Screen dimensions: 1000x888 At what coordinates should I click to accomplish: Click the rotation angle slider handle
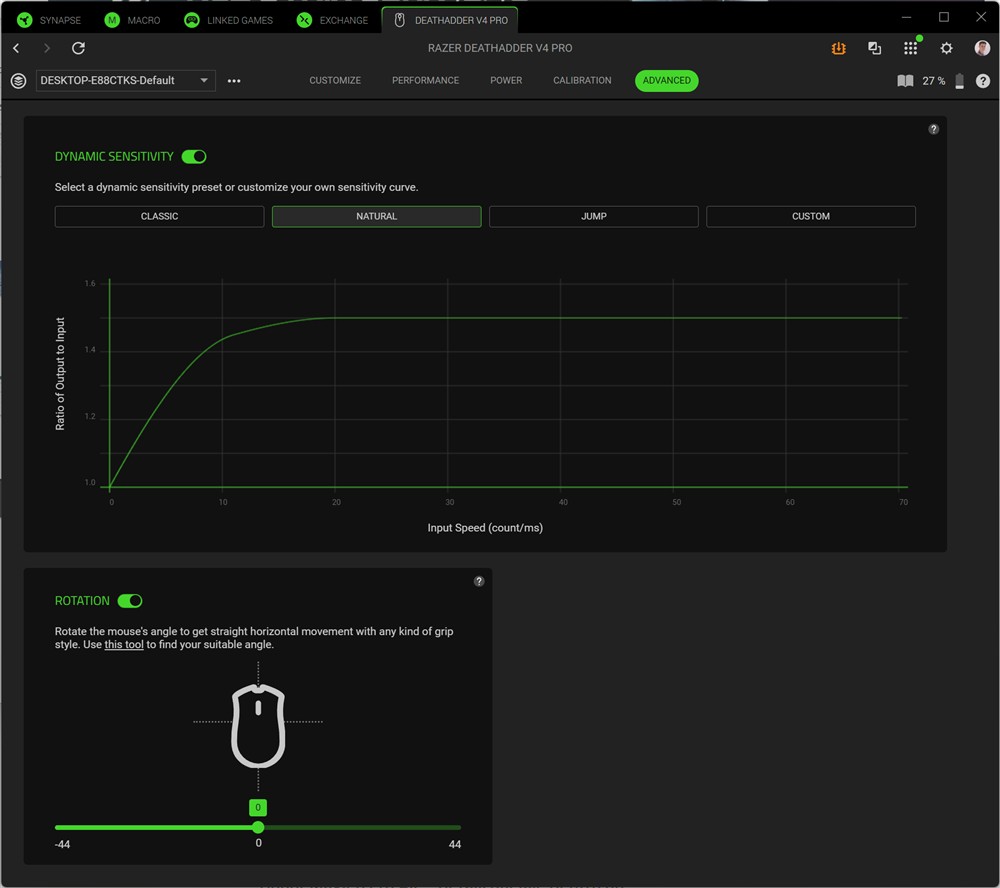258,827
